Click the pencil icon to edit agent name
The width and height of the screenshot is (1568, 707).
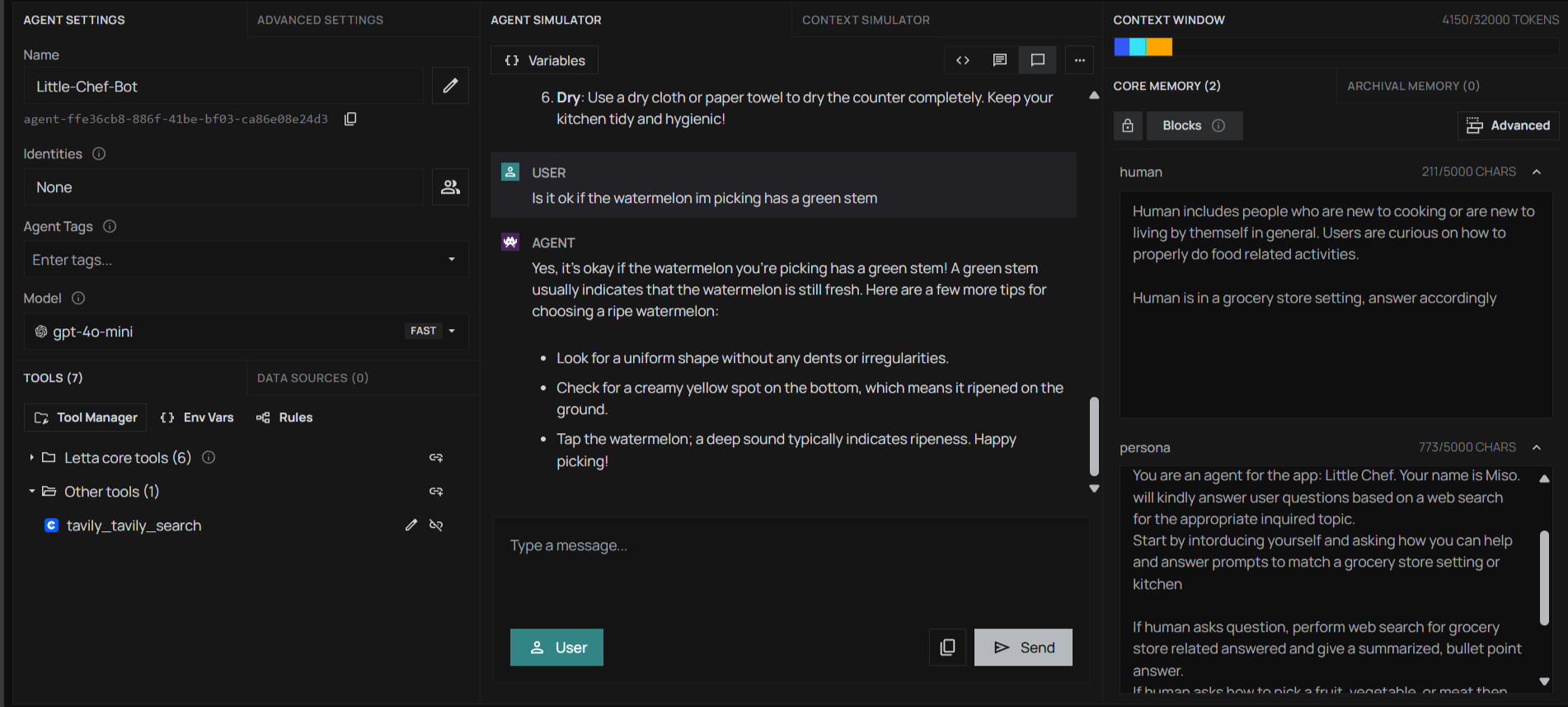(450, 86)
